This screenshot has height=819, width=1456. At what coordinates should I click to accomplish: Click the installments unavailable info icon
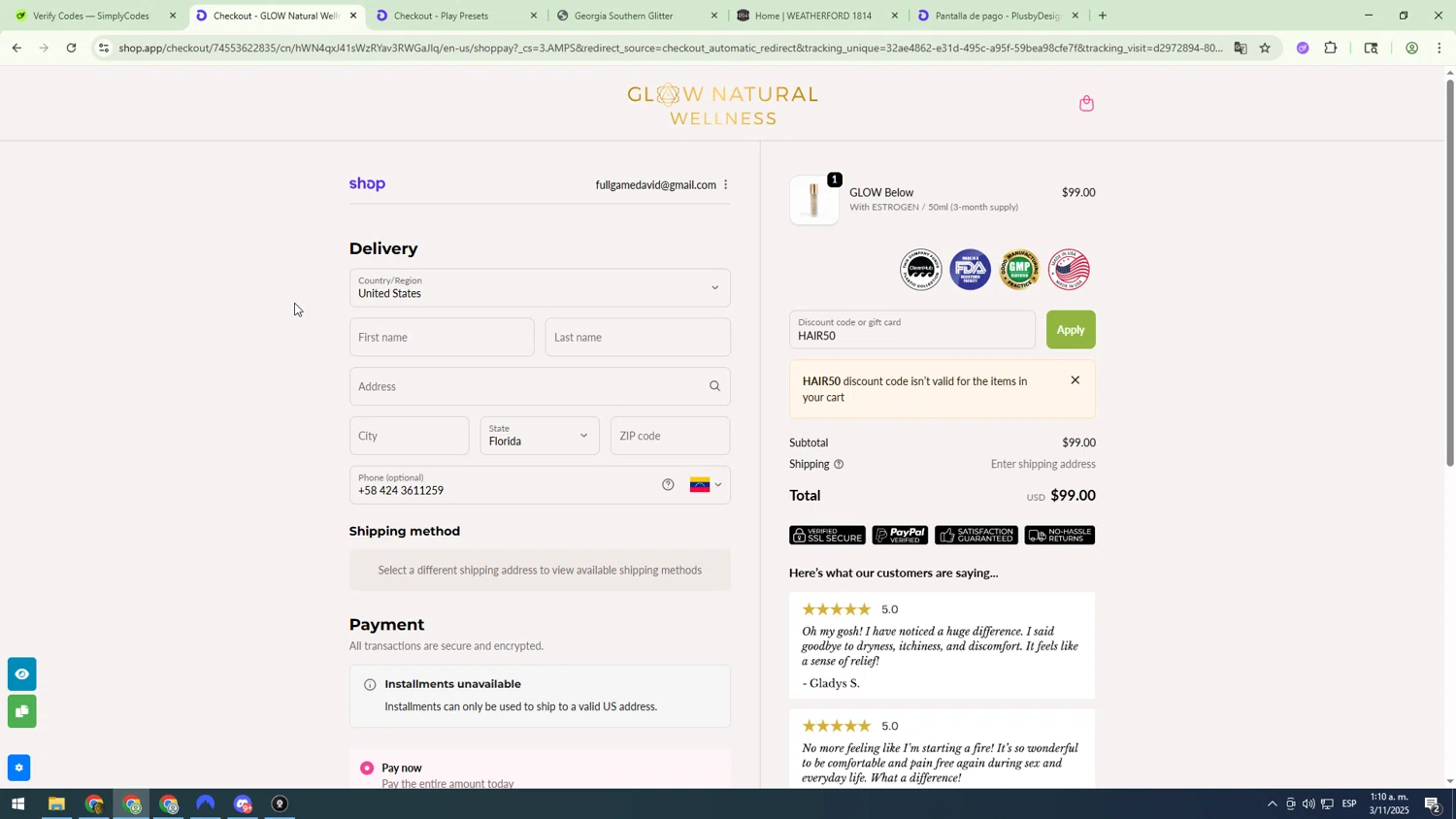pyautogui.click(x=370, y=684)
